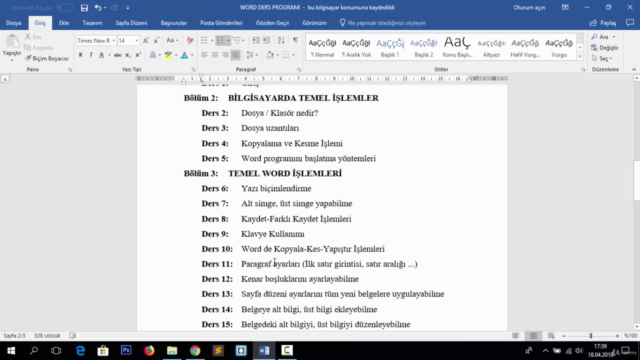
Task: Click the proofing icon in status bar
Action: [73, 336]
